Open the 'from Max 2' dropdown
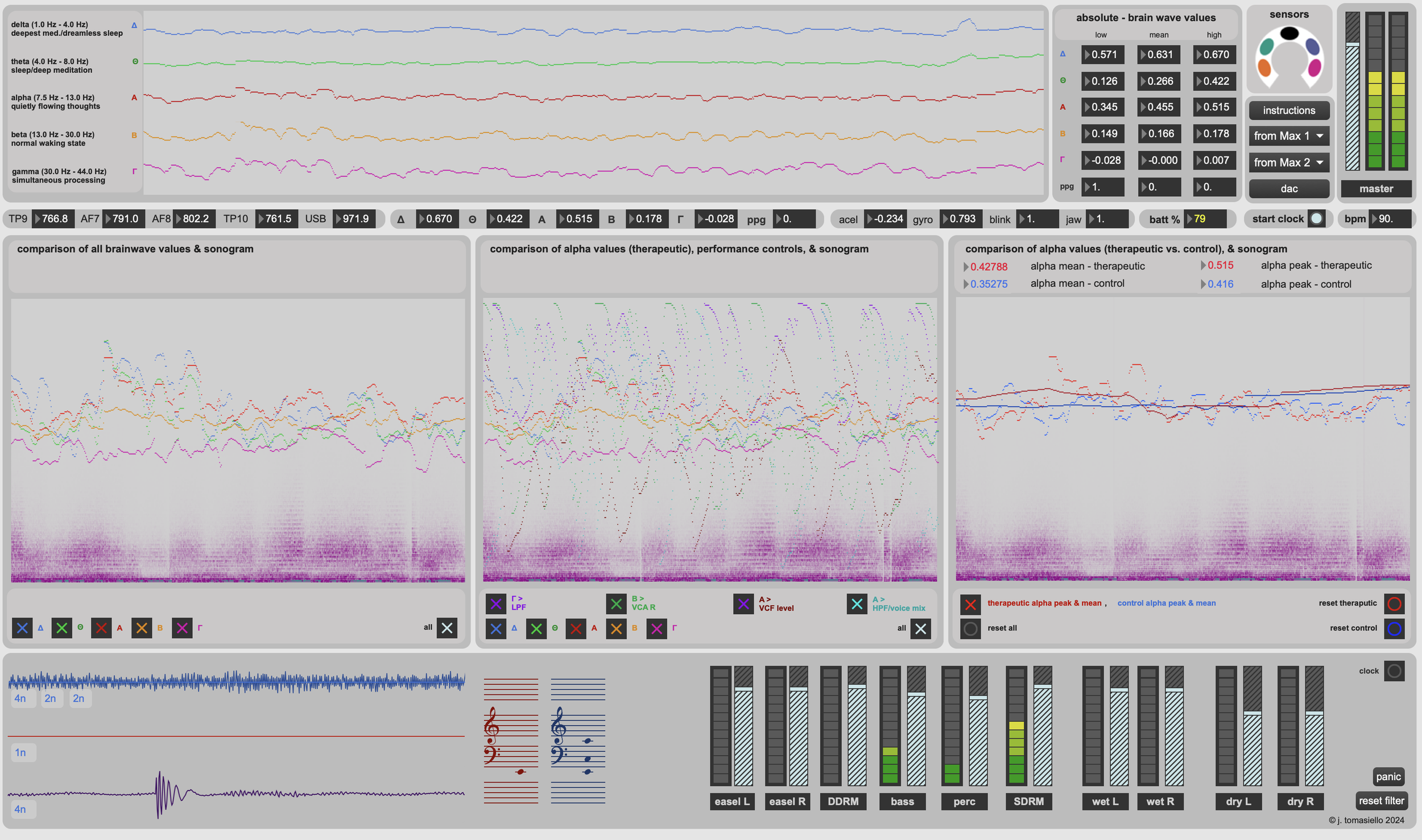The image size is (1422, 840). [x=1288, y=163]
